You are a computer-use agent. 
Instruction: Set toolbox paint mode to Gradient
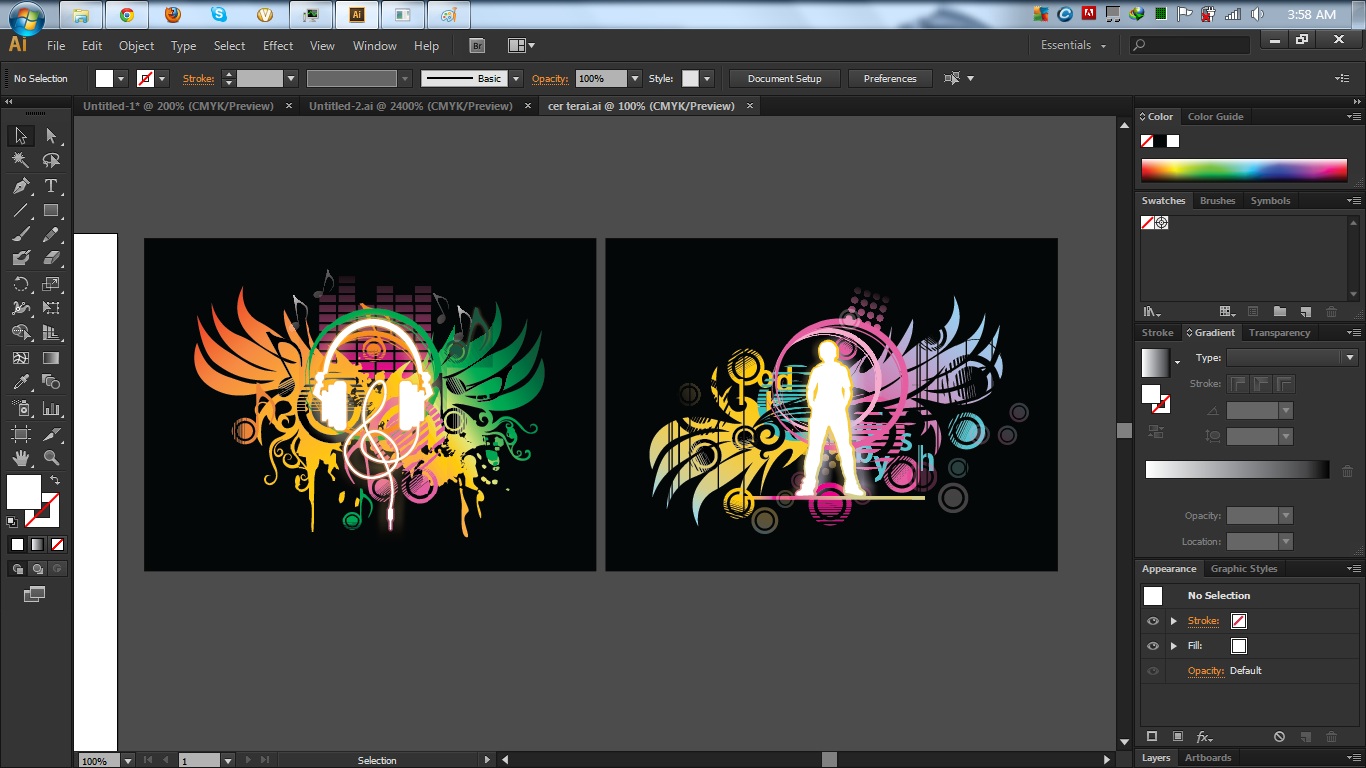[37, 545]
